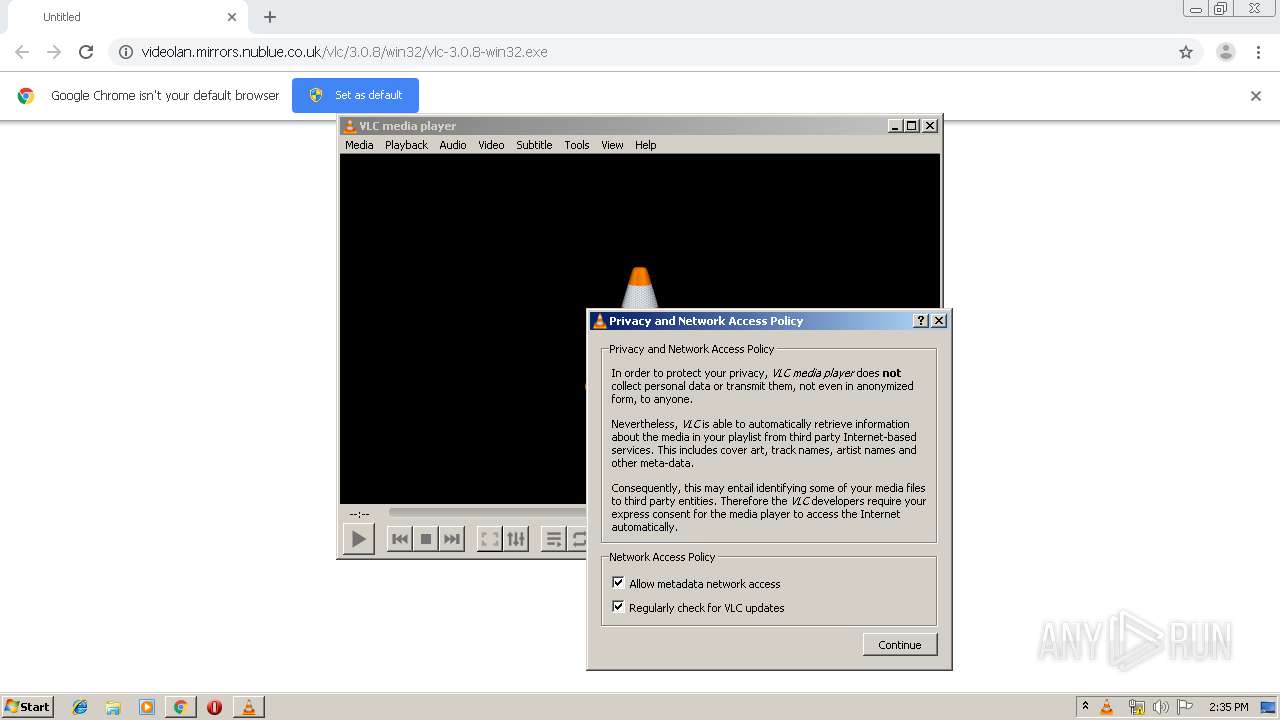Open the View menu in VLC

[x=612, y=145]
